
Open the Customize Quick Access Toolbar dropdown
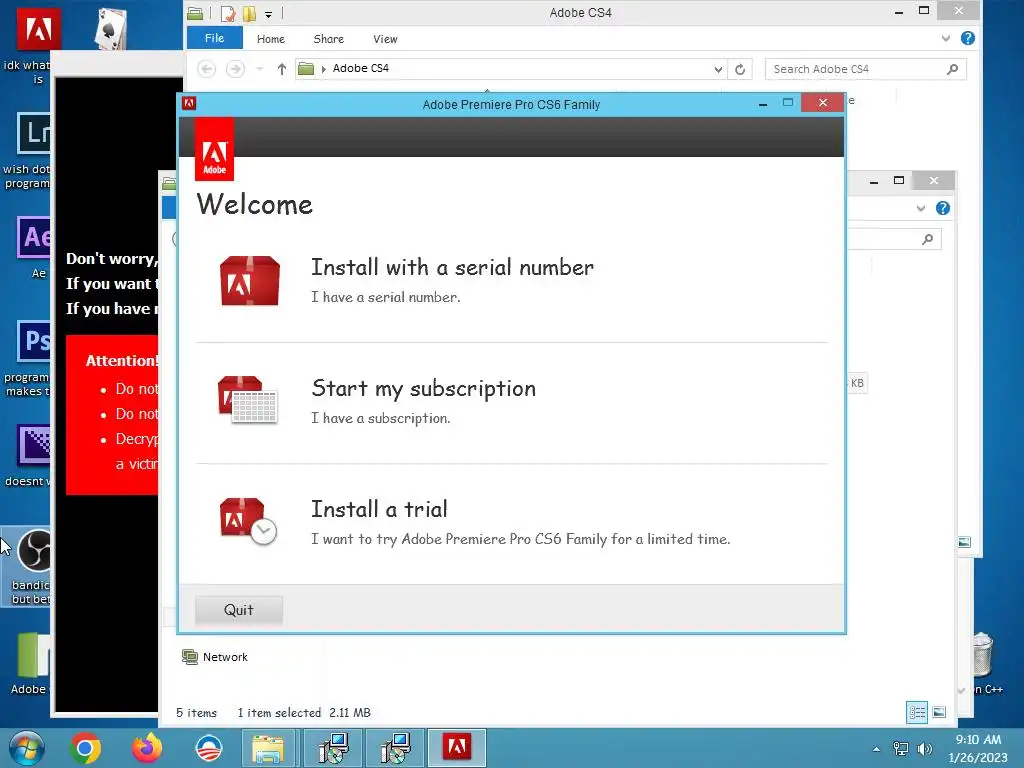click(x=268, y=14)
